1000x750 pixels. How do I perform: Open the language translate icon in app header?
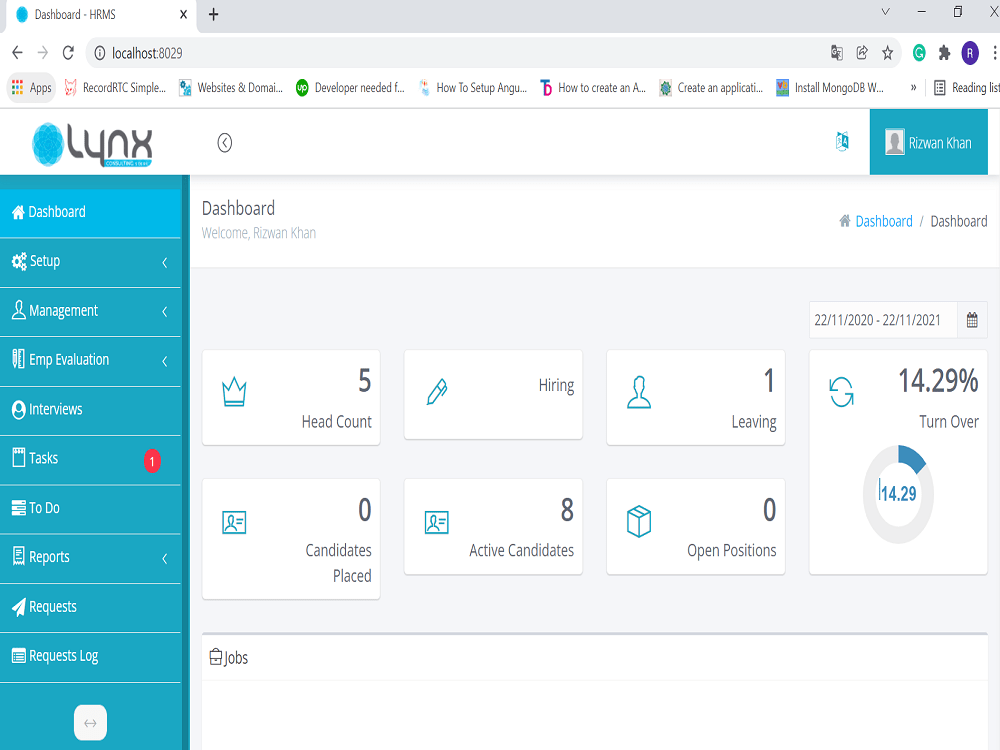842,142
